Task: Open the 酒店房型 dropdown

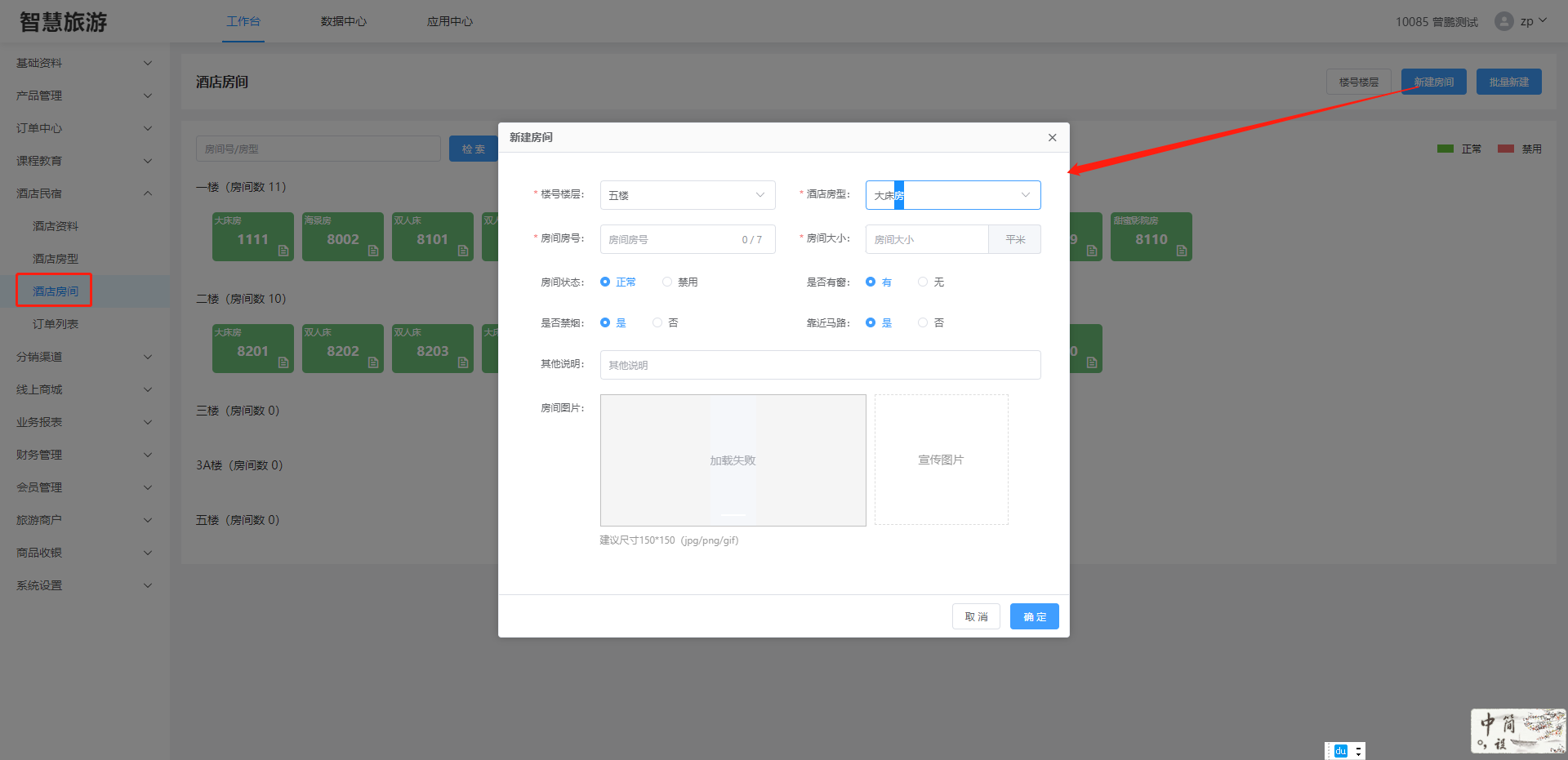Action: coord(952,195)
